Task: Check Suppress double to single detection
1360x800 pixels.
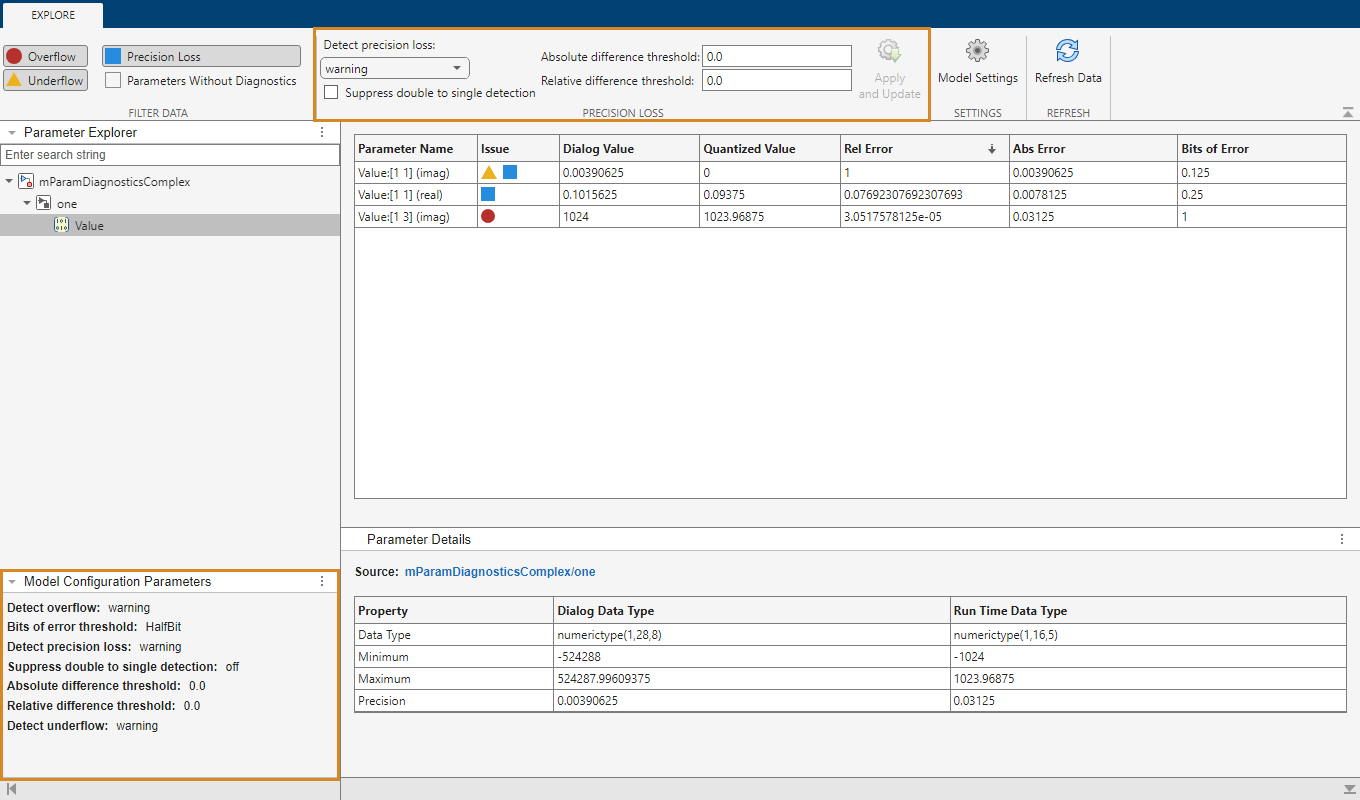Action: pyautogui.click(x=331, y=93)
